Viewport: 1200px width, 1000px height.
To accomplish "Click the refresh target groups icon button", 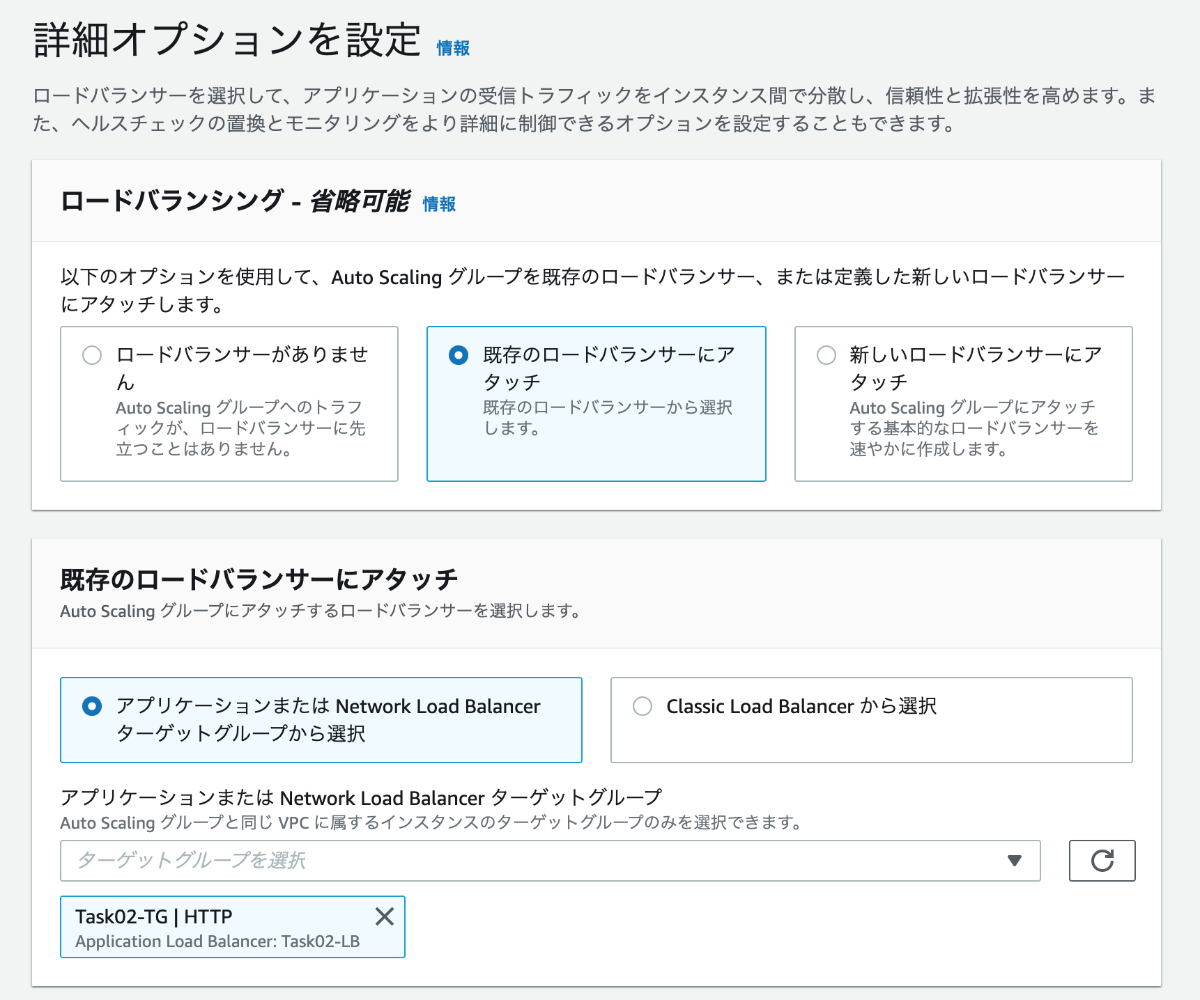I will click(1102, 861).
